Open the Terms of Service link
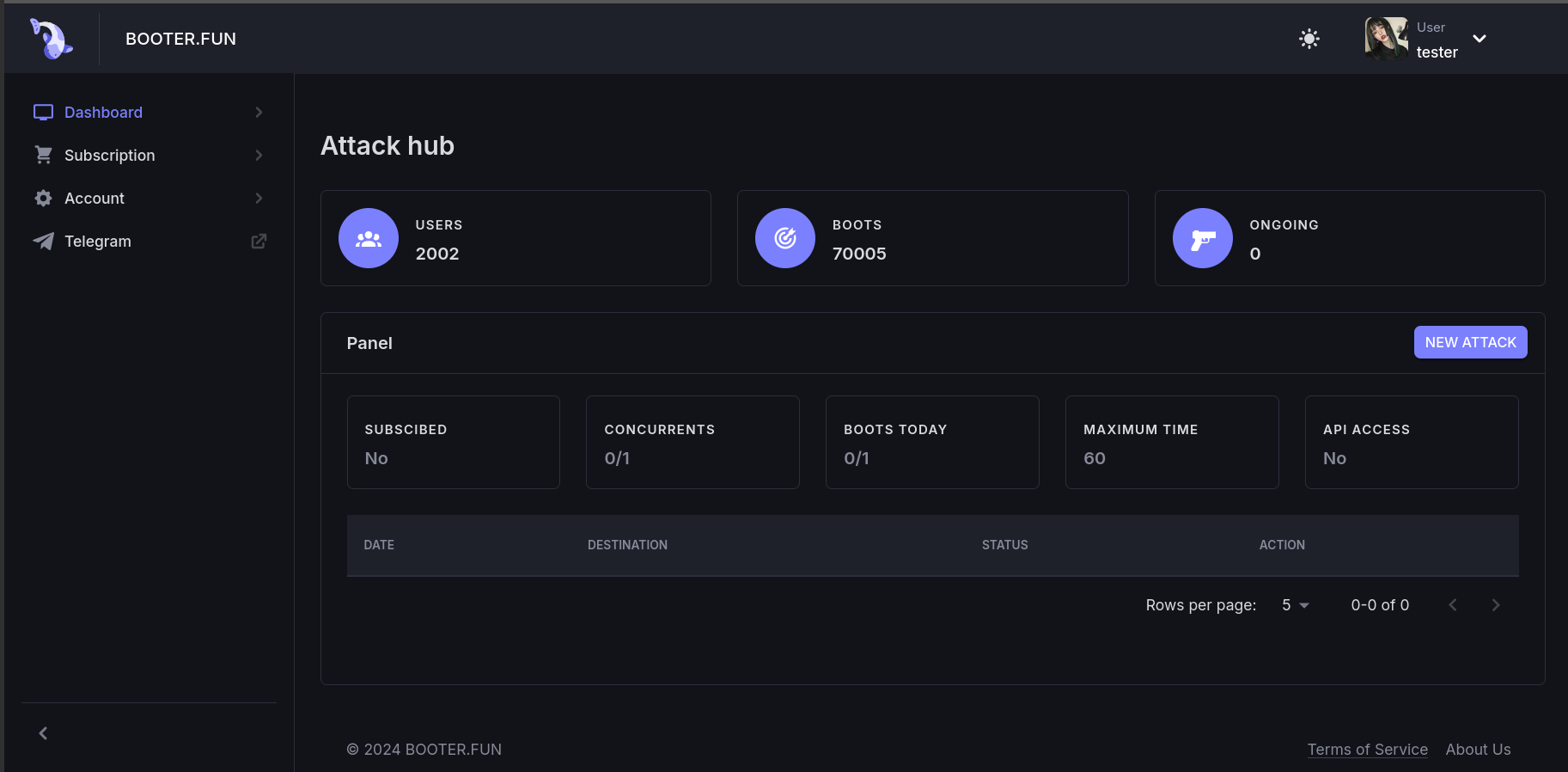This screenshot has width=1568, height=772. (x=1367, y=750)
